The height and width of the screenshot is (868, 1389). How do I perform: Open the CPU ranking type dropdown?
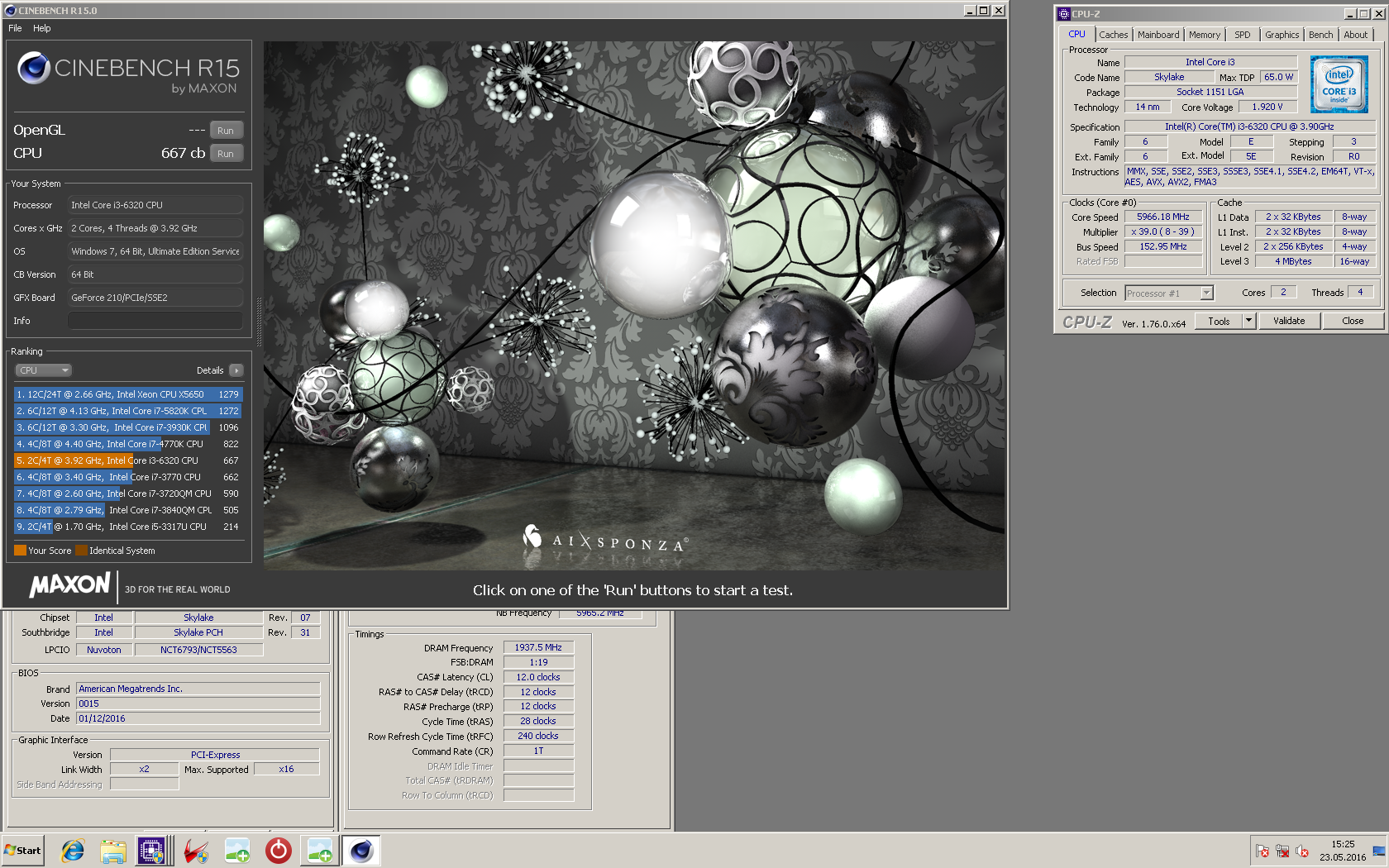tap(43, 370)
